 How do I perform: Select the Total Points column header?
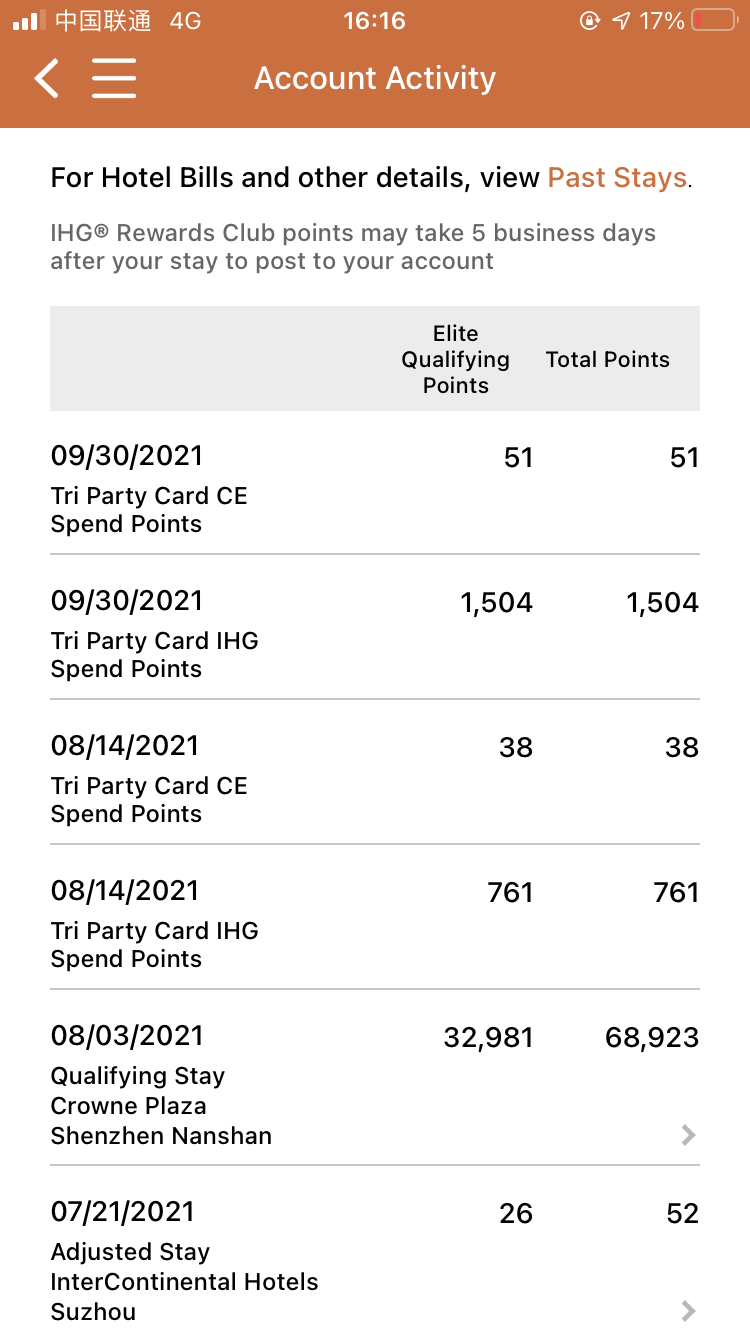[608, 359]
